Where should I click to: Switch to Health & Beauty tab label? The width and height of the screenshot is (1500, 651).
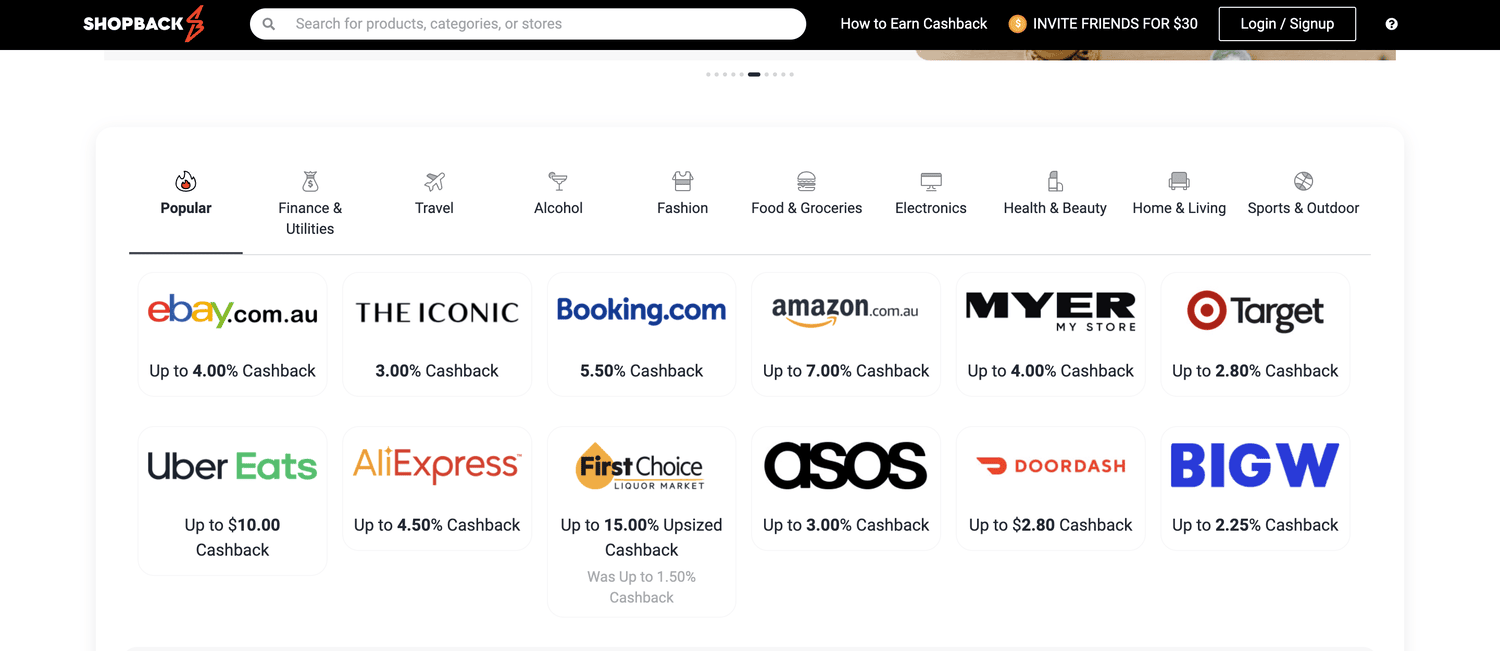(x=1055, y=208)
